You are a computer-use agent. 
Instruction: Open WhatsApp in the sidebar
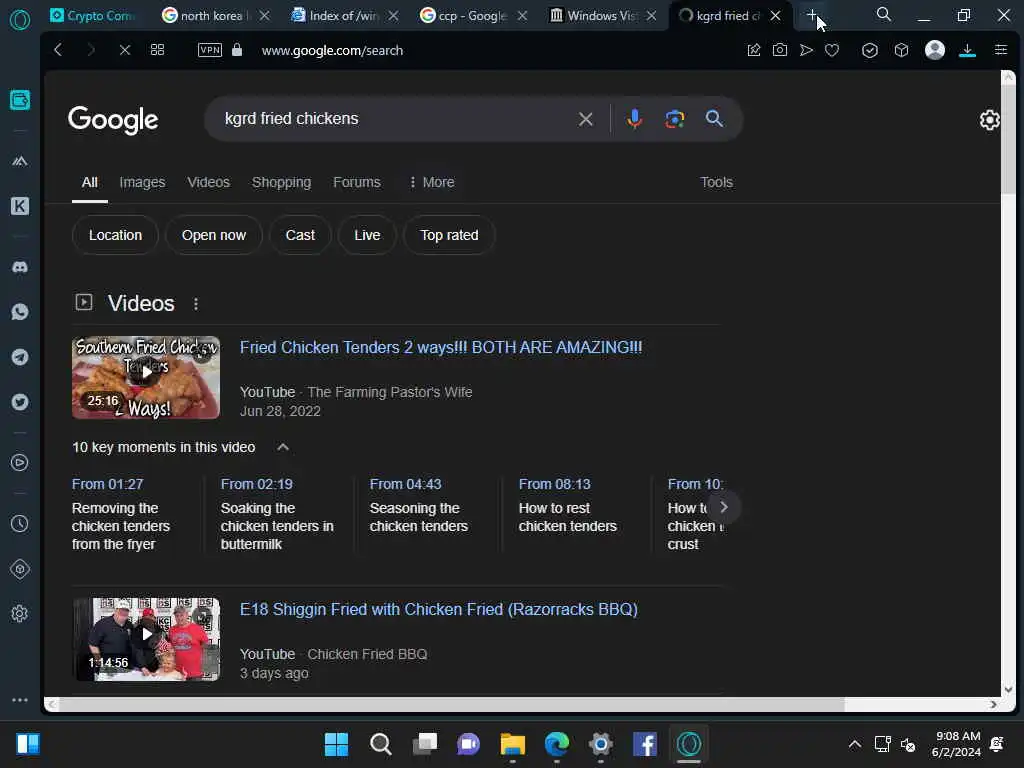20,312
